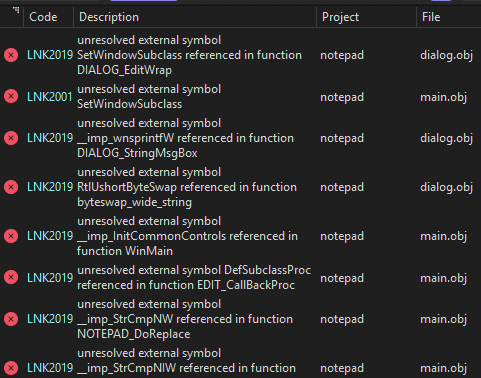Click the notepad project cell in the DefSubclassProc row
Screen dimensions: 481x378
point(342,278)
